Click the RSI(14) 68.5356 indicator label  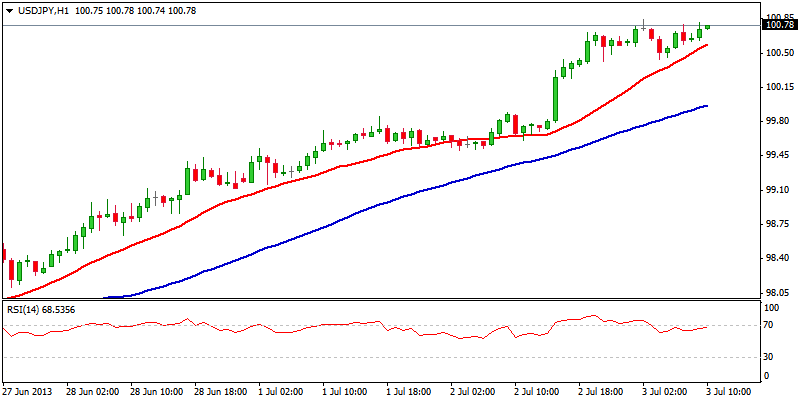click(39, 309)
